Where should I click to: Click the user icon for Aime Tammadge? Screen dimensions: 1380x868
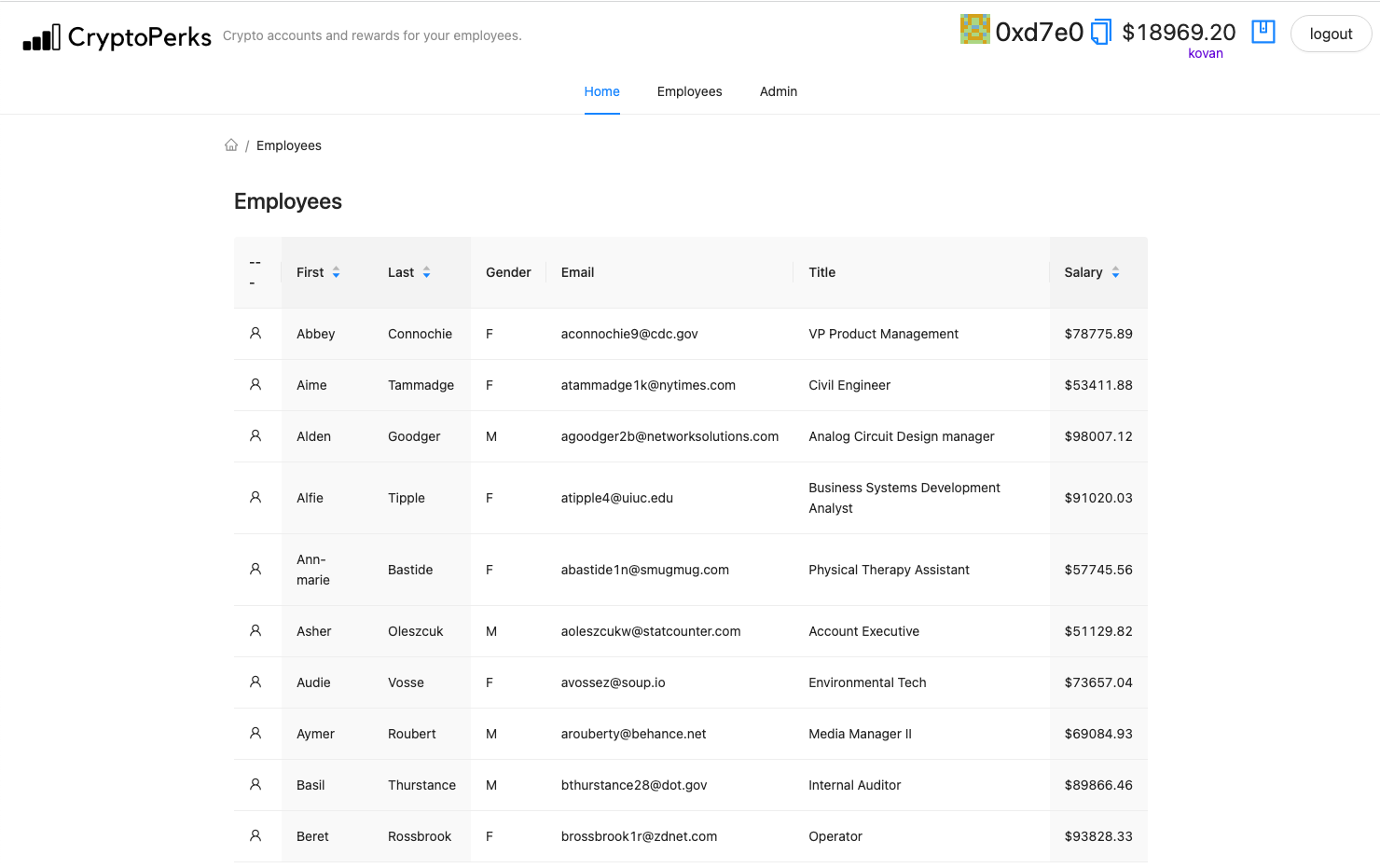pos(255,384)
